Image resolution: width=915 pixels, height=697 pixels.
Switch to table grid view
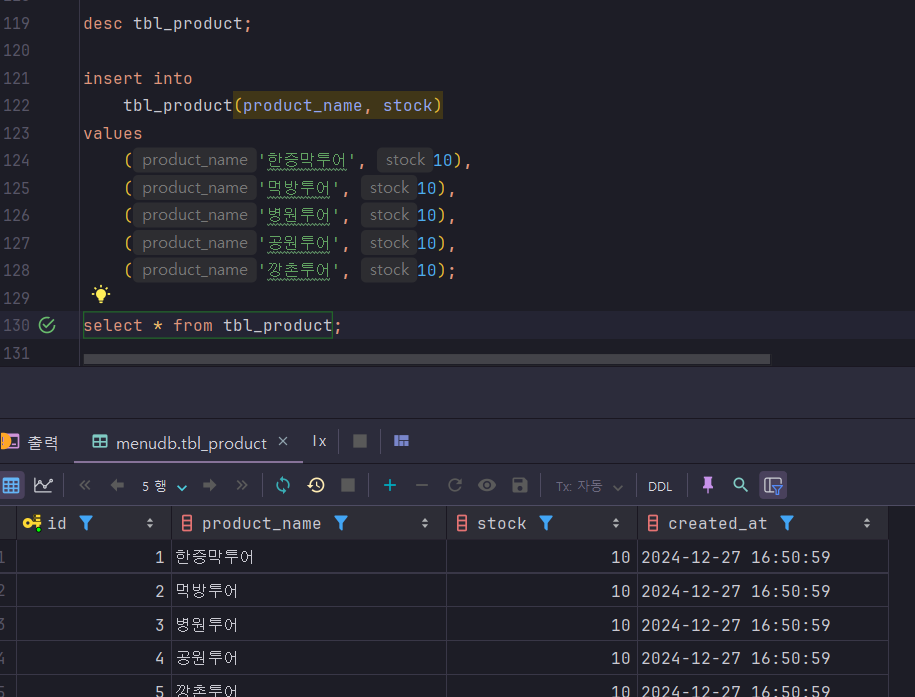(x=11, y=485)
